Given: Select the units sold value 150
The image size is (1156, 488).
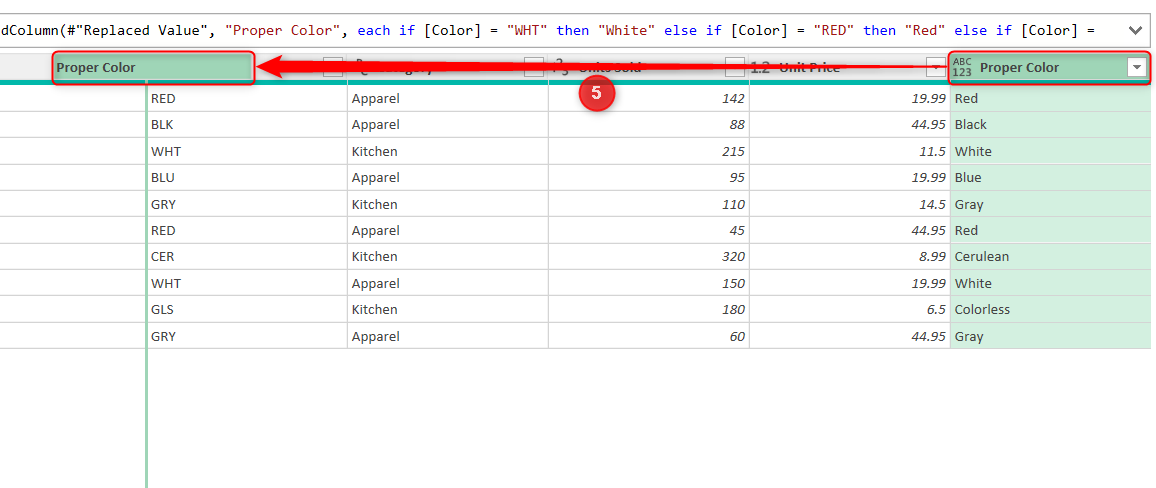Looking at the screenshot, I should pos(649,283).
